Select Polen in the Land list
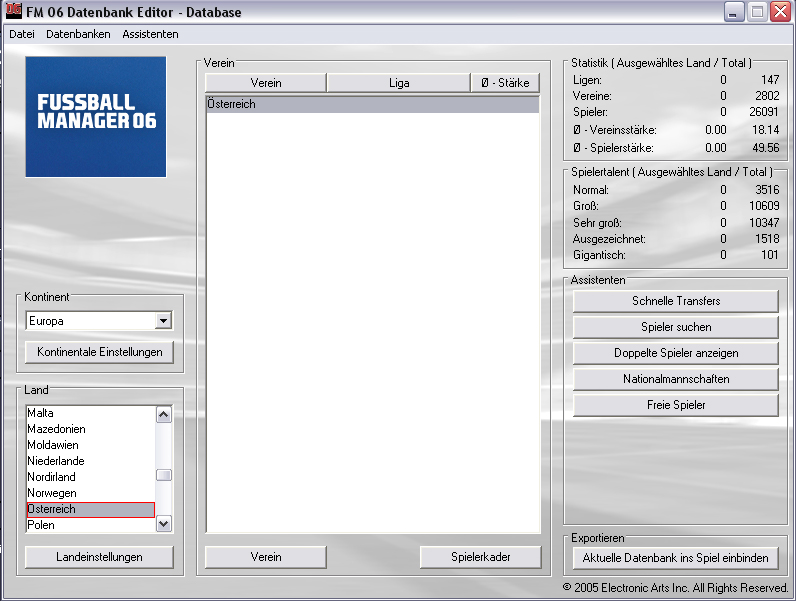Viewport: 796px width, 601px height. coord(90,525)
